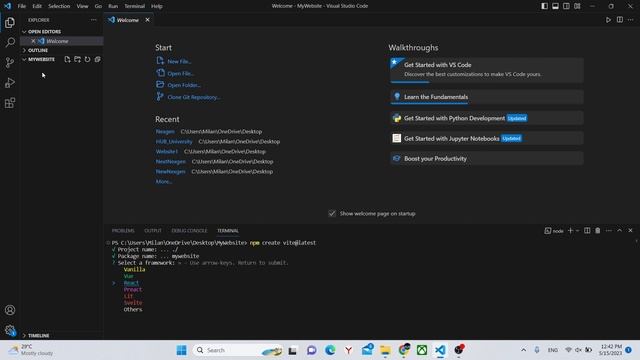
Task: Open the terminal launch profile dropdown
Action: (577, 231)
